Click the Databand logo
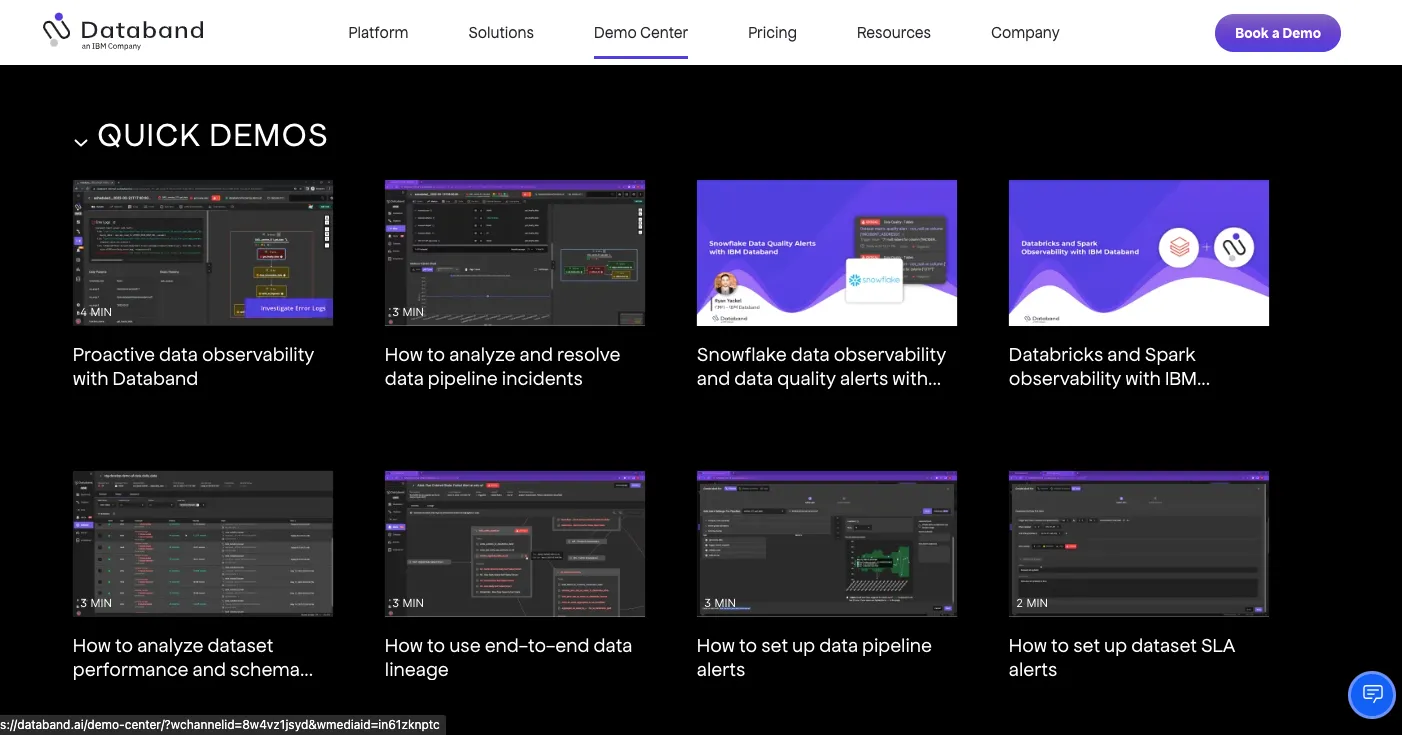 [x=123, y=32]
